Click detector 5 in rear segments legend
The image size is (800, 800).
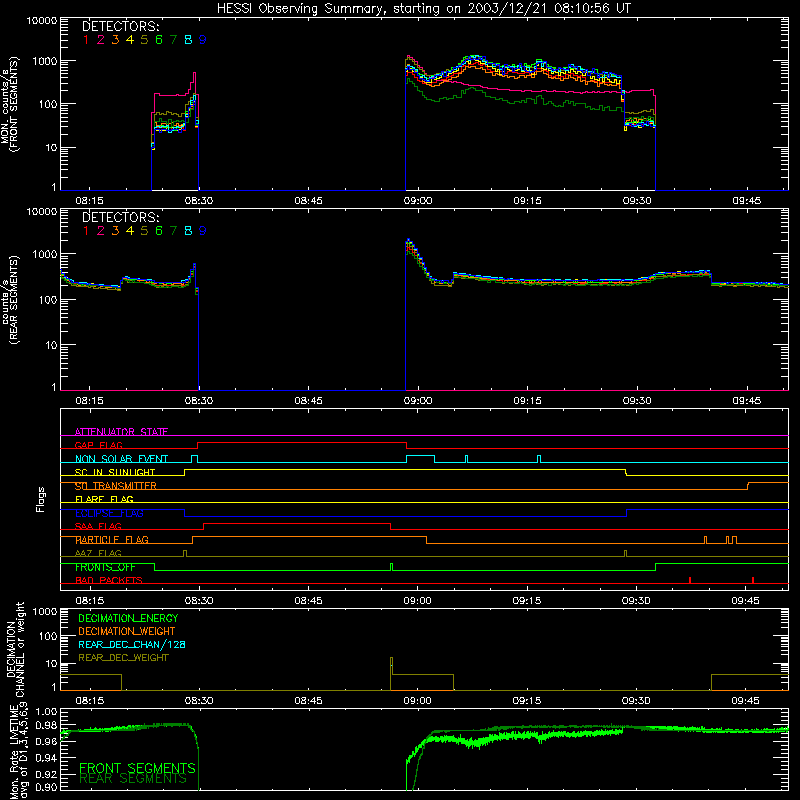pos(144,231)
